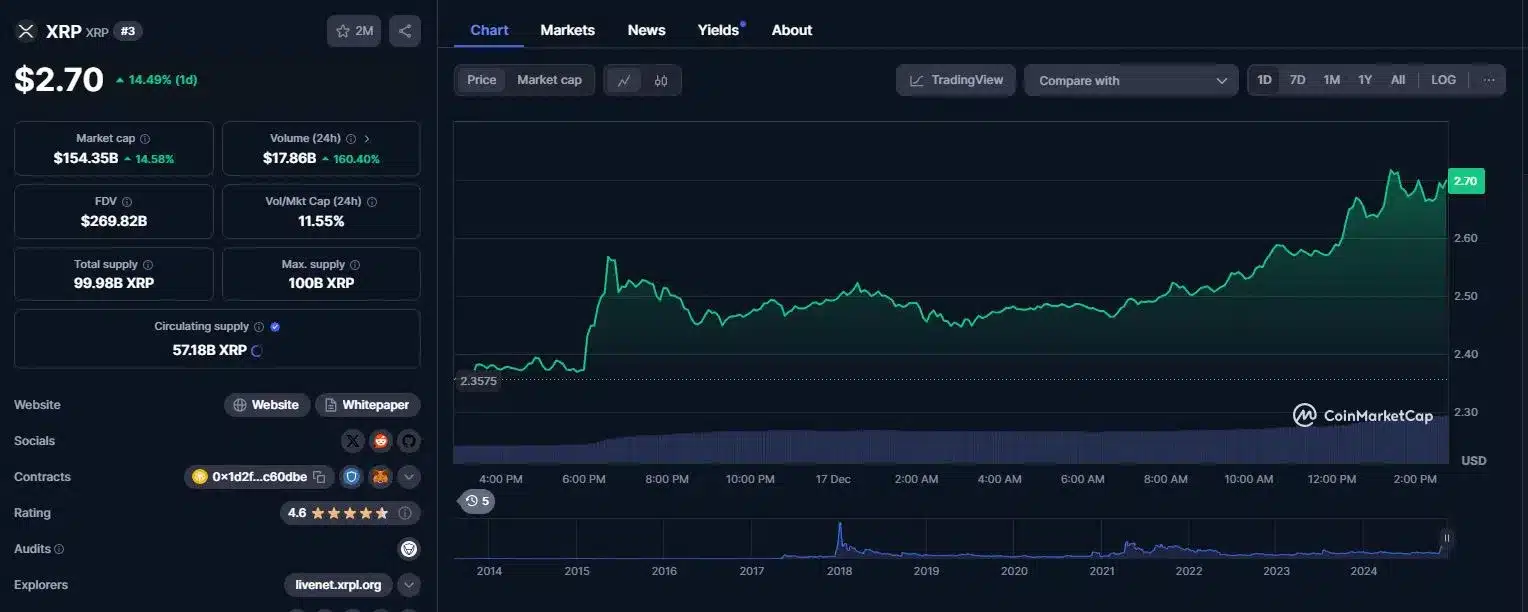Open the About tab

pos(792,30)
